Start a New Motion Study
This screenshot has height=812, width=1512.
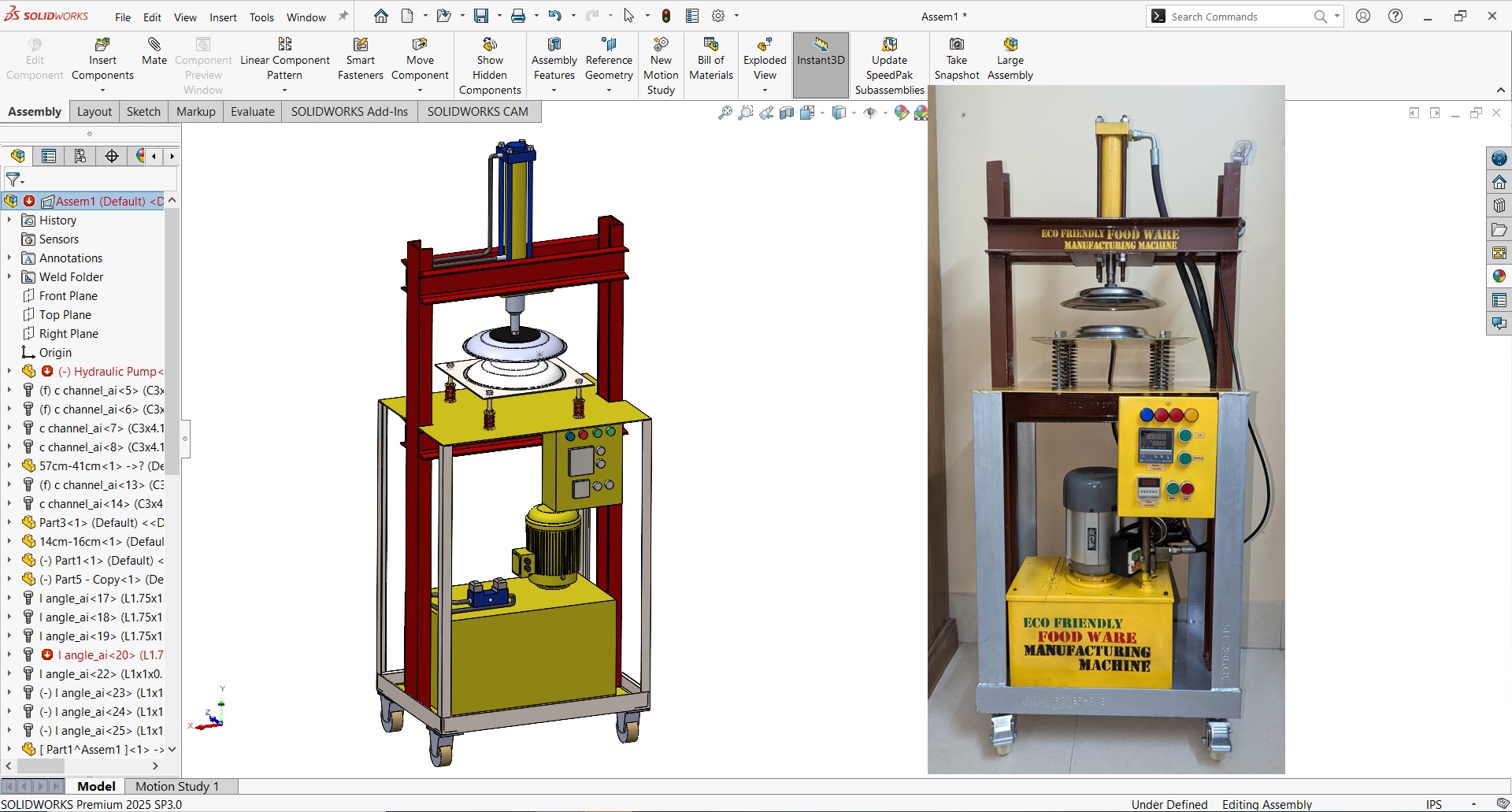[661, 66]
